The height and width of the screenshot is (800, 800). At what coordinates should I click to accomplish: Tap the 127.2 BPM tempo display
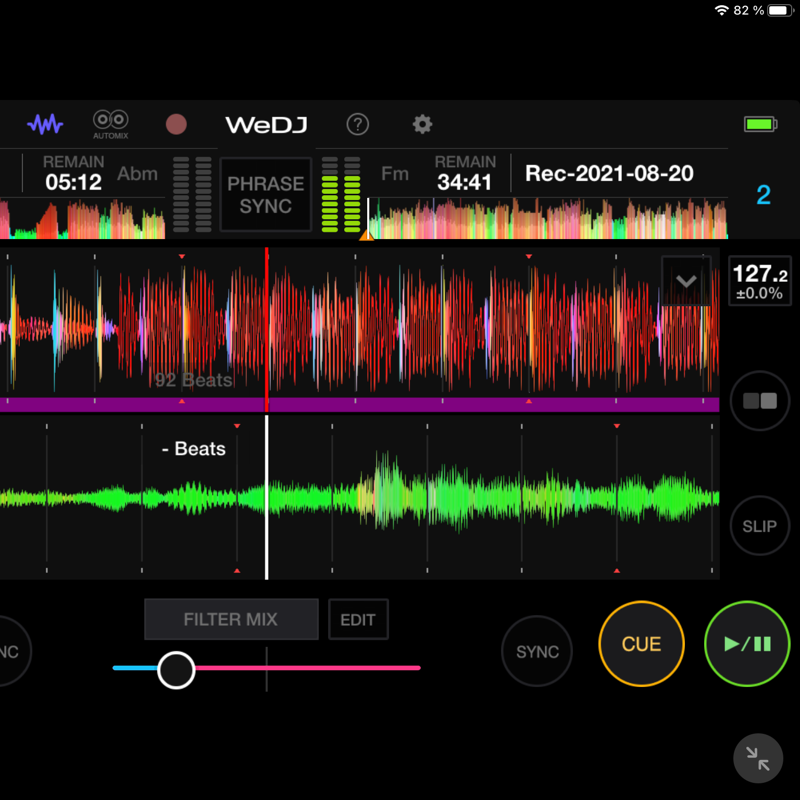[x=760, y=281]
